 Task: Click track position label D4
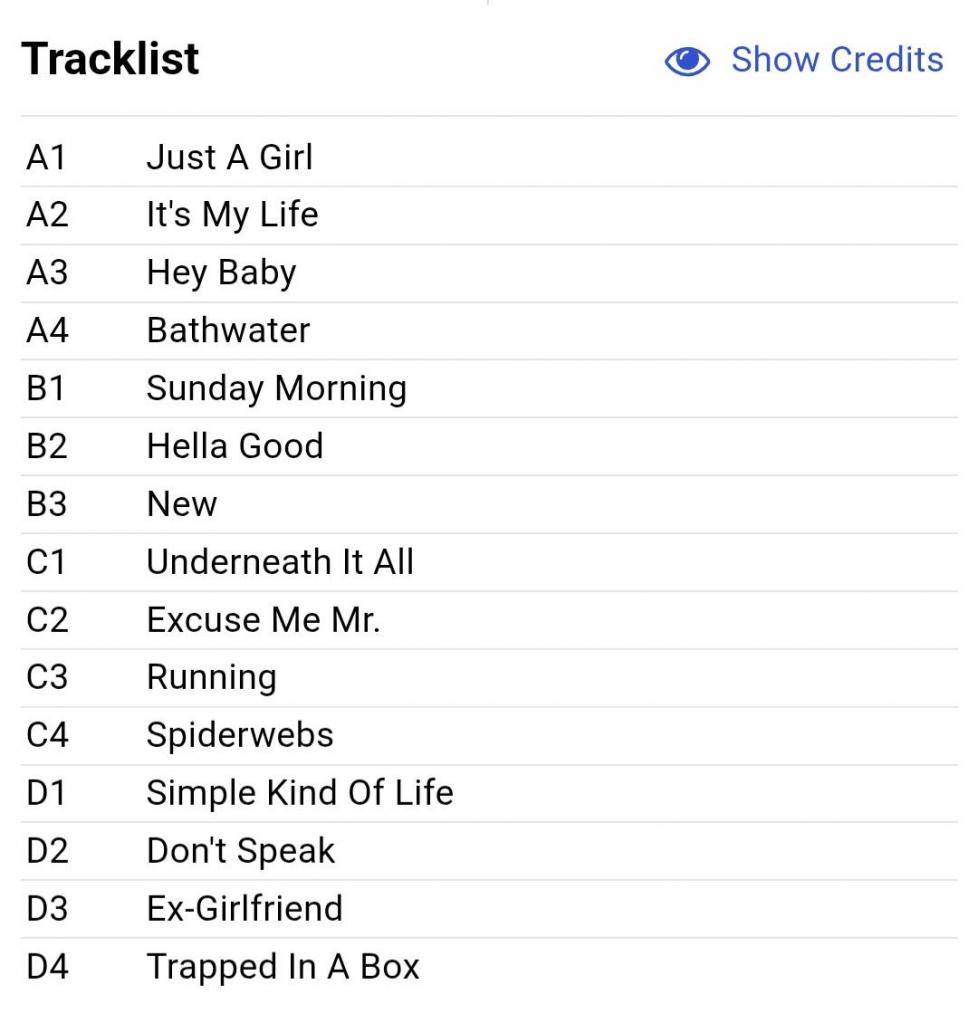[47, 967]
